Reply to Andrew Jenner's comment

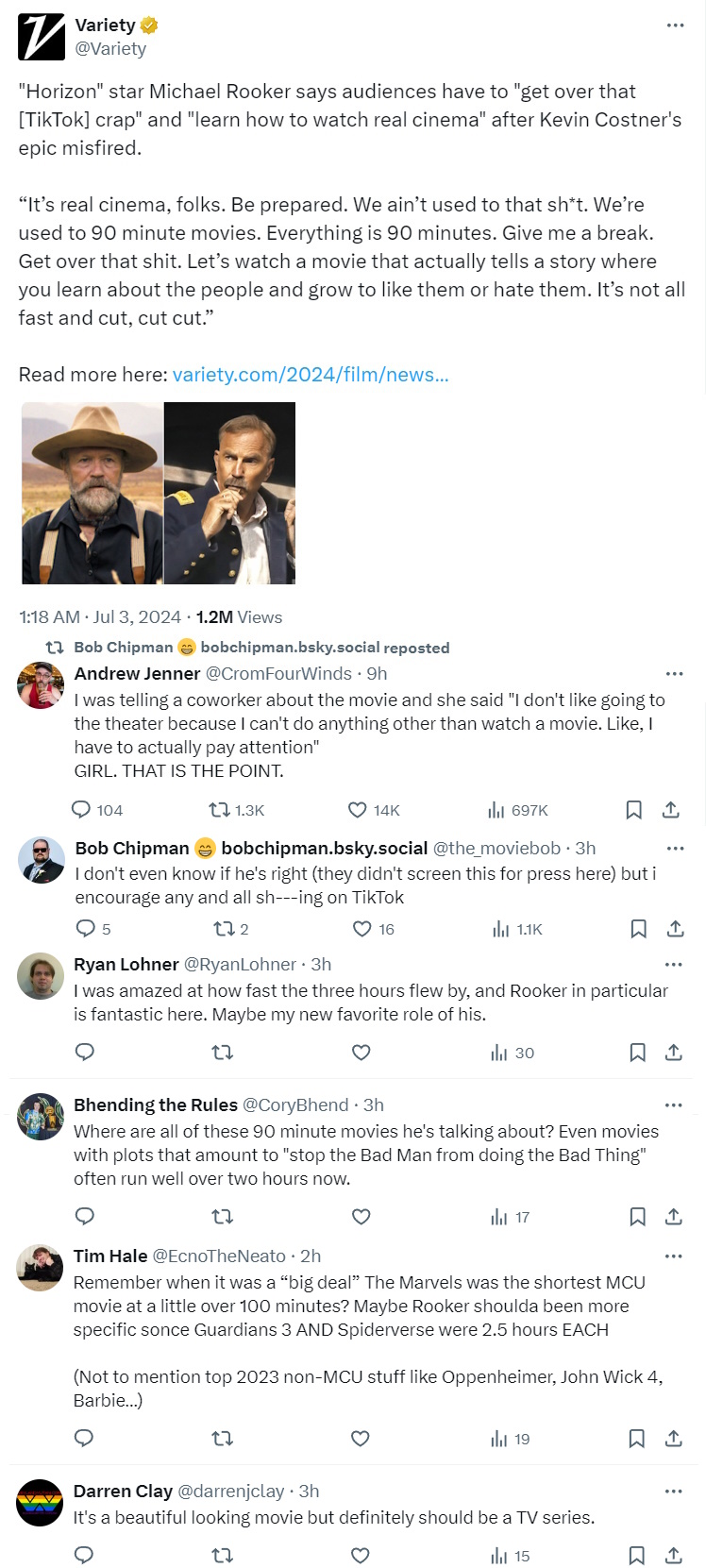pos(82,810)
